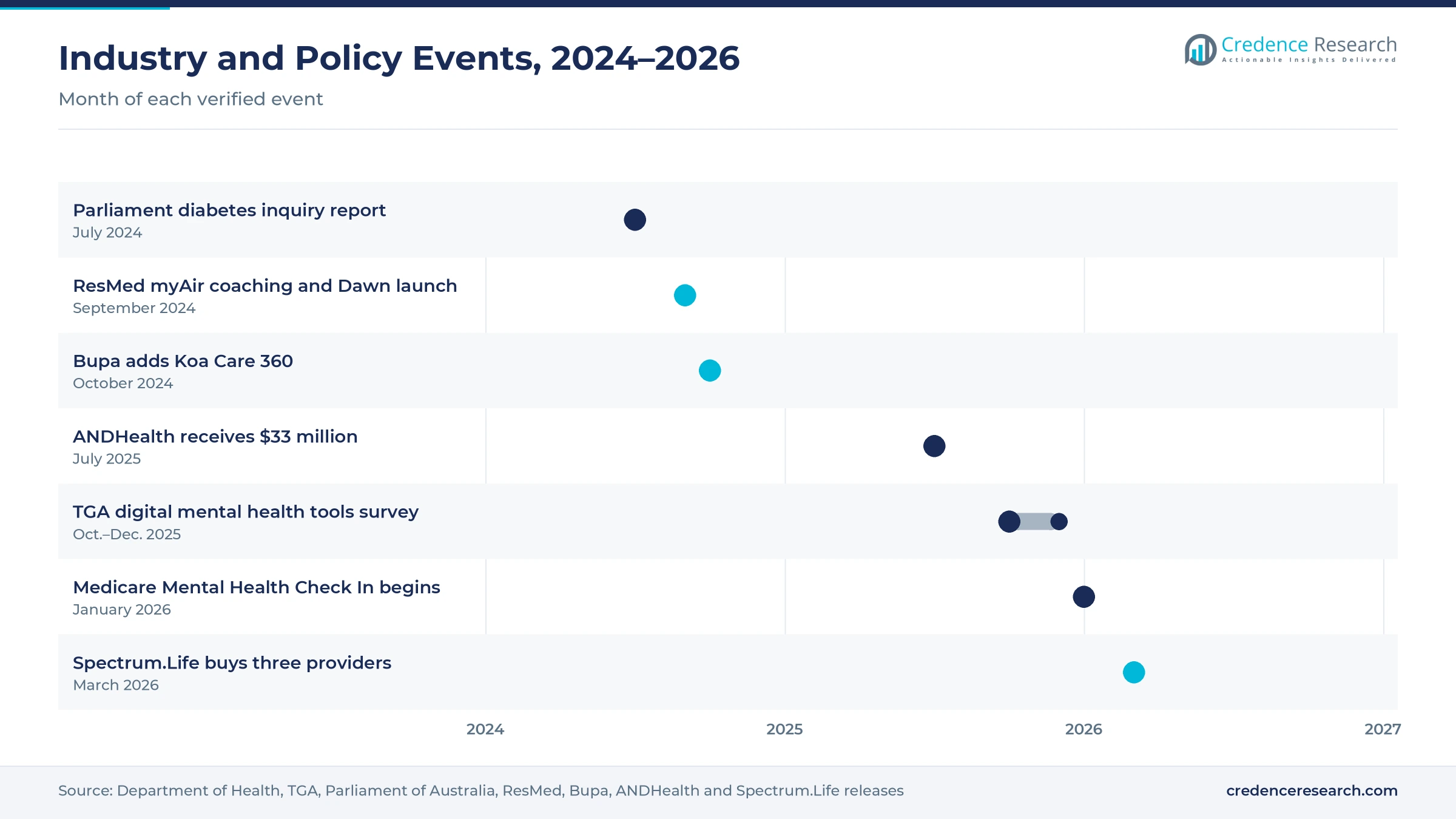
Task: Click the 'January 2026' date text
Action: (122, 610)
